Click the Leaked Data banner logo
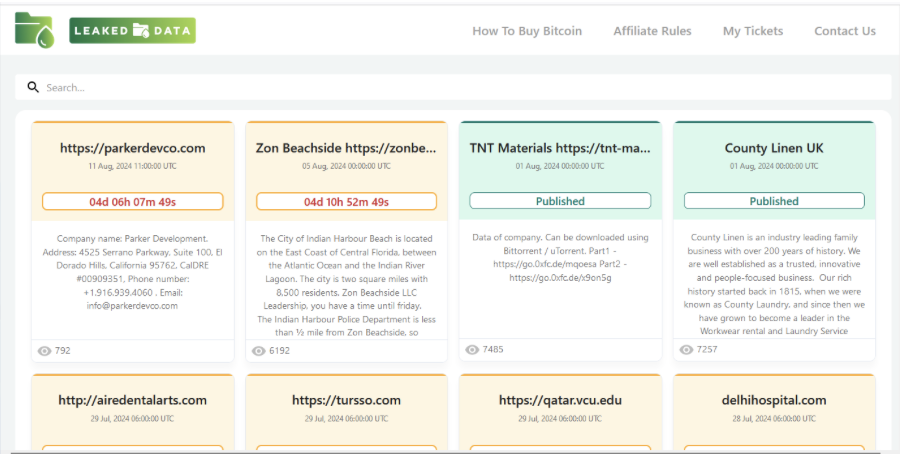Viewport: 900px width, 460px height. (133, 30)
